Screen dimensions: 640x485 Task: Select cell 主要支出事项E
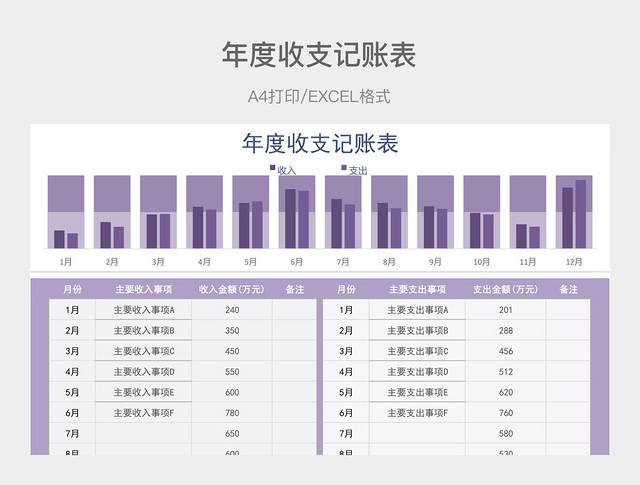pyautogui.click(x=418, y=392)
